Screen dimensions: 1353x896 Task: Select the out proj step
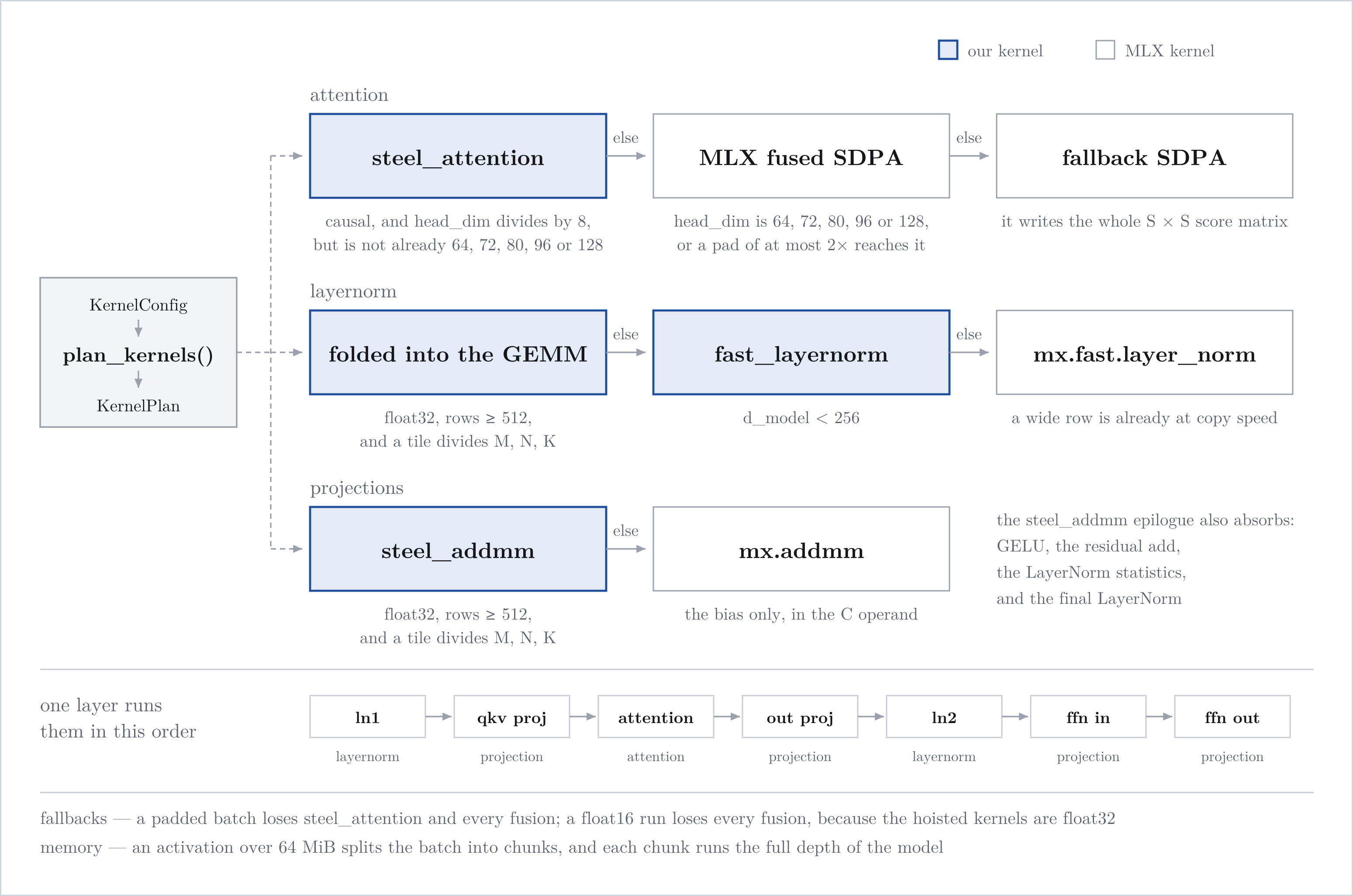pos(800,717)
